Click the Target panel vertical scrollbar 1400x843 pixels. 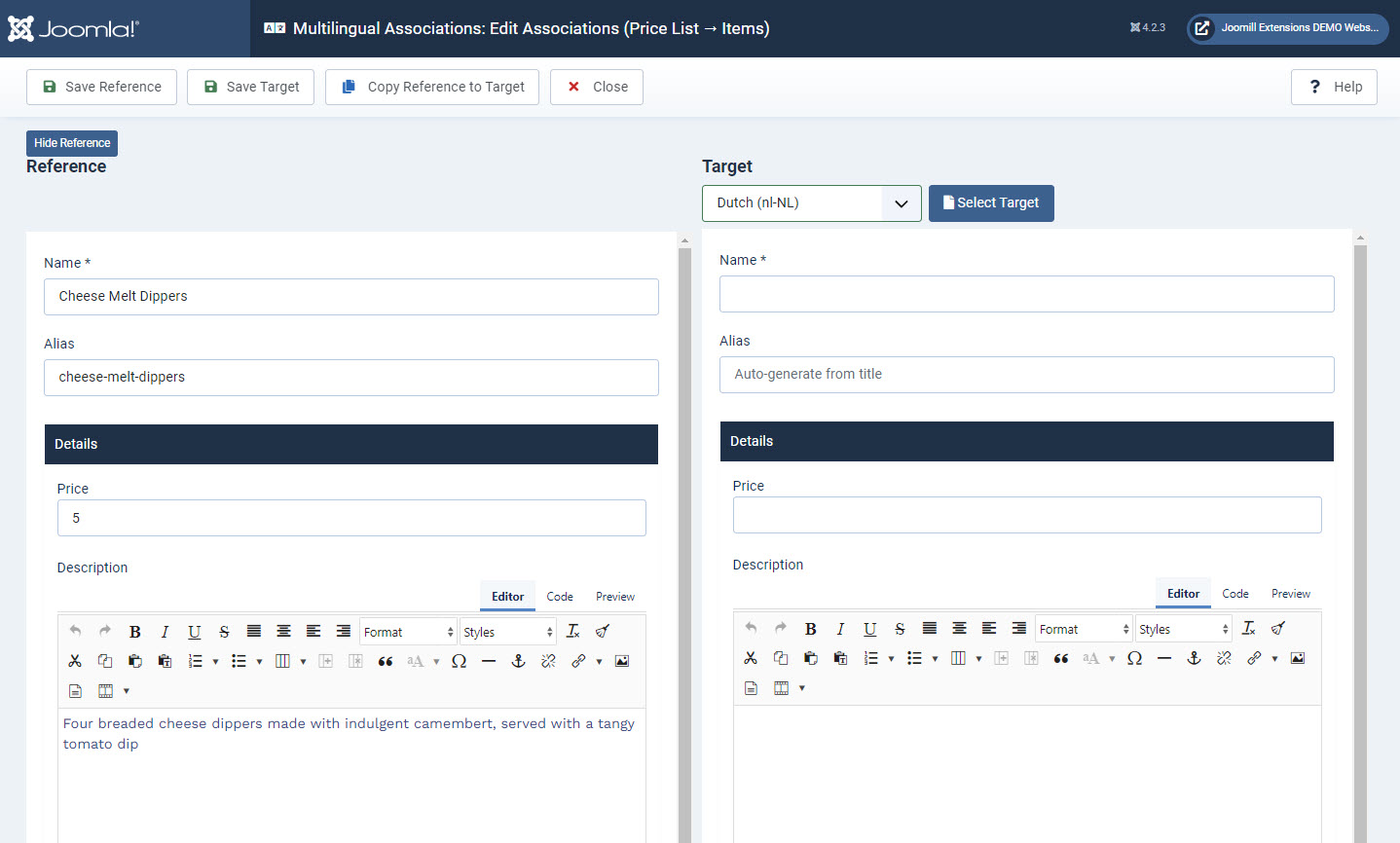[1360, 535]
